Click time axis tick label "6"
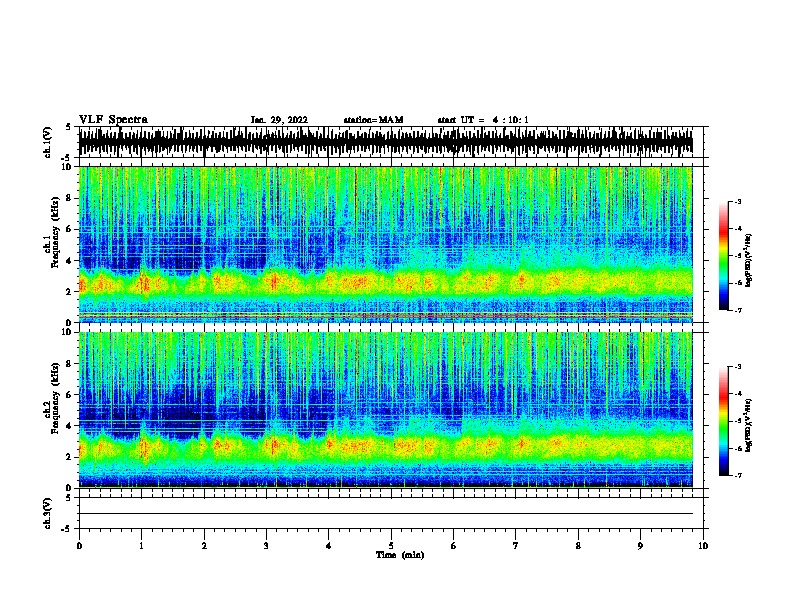Viewport: 792px width, 612px height. [x=454, y=546]
